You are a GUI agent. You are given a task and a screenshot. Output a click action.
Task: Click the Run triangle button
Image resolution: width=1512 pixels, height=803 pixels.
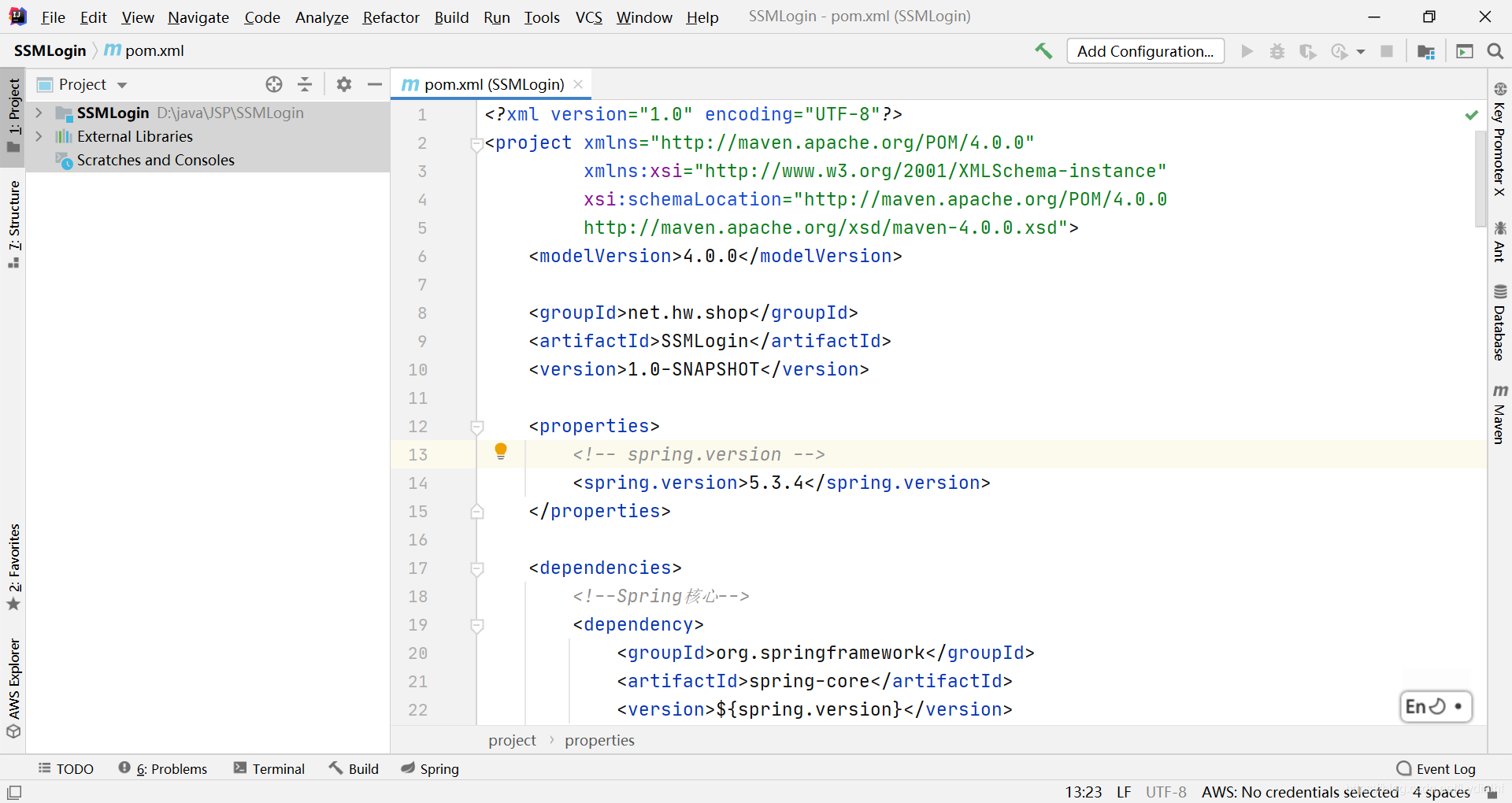click(1247, 51)
